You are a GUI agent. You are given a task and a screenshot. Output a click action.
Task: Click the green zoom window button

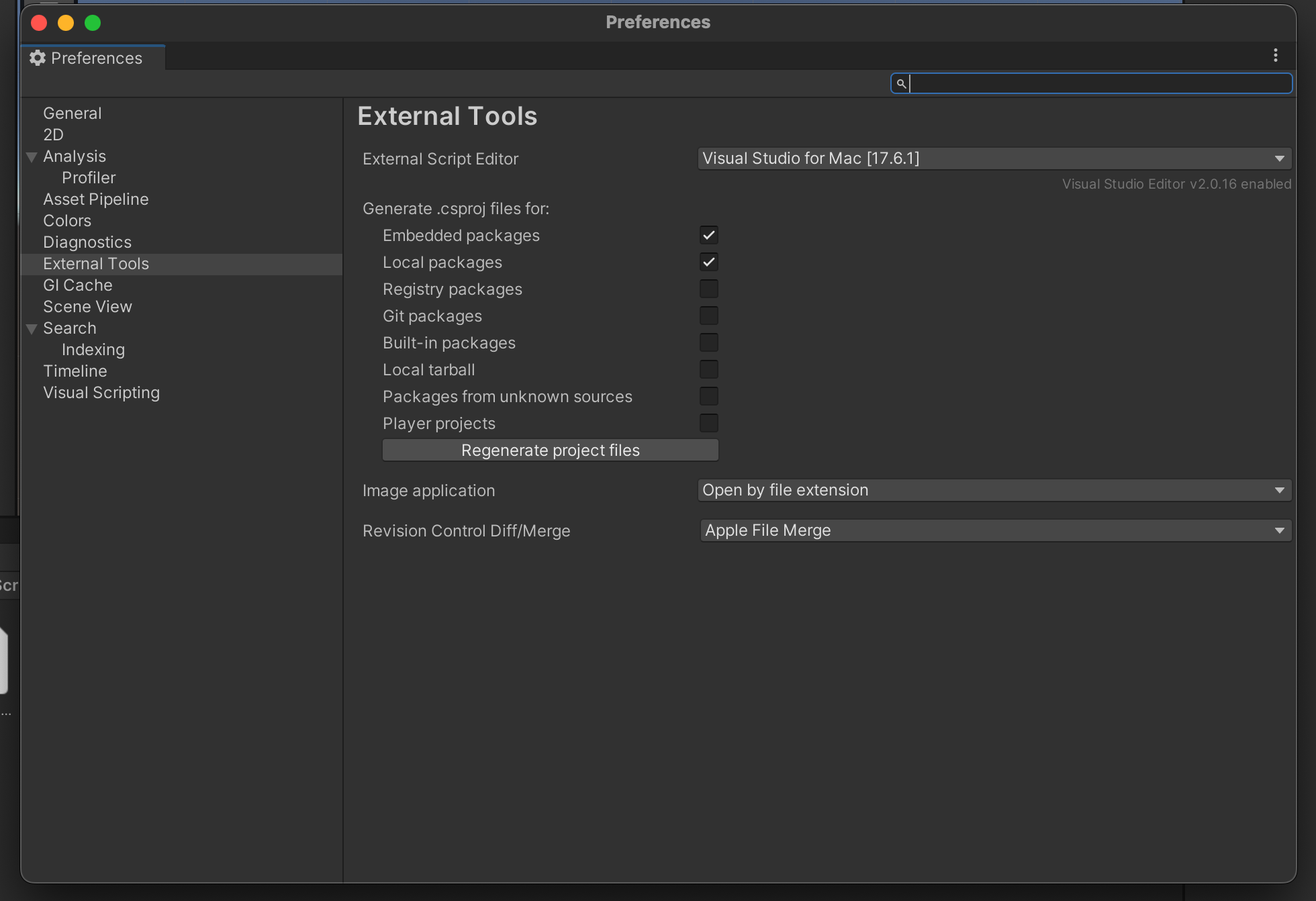tap(93, 23)
